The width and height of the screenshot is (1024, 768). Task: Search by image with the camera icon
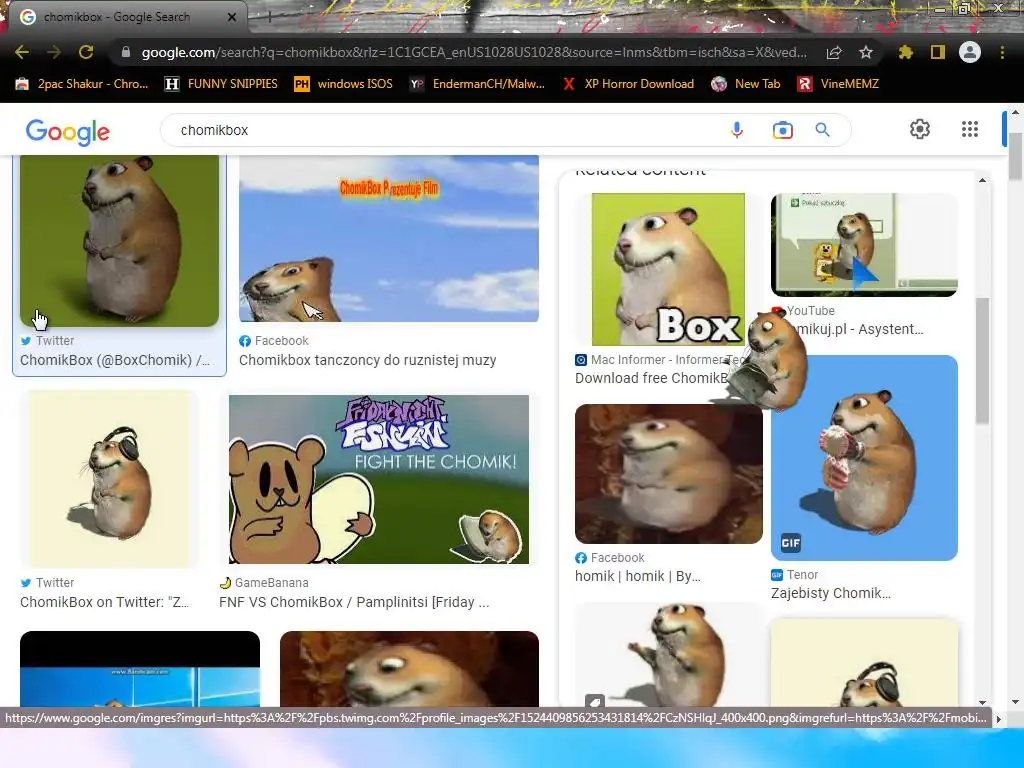pos(782,130)
